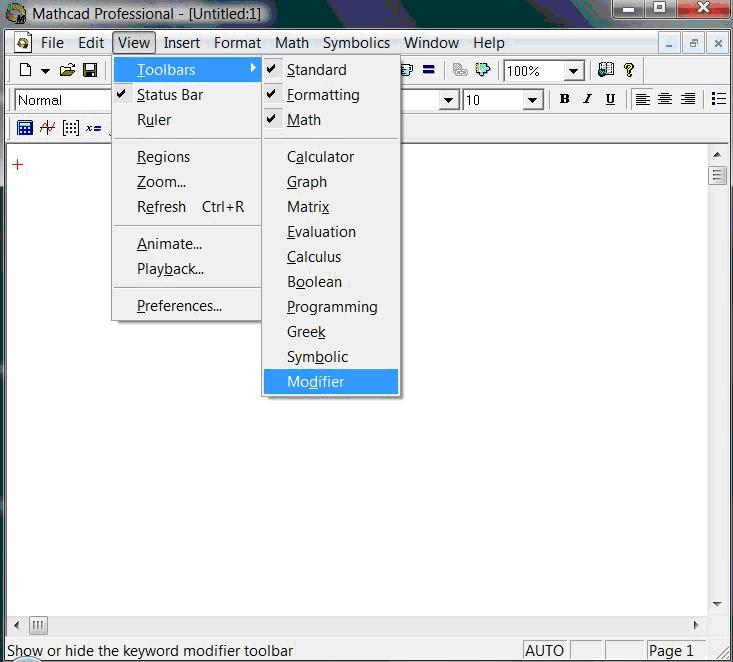This screenshot has height=662, width=733.
Task: Open the Resource Center book icon
Action: point(606,71)
